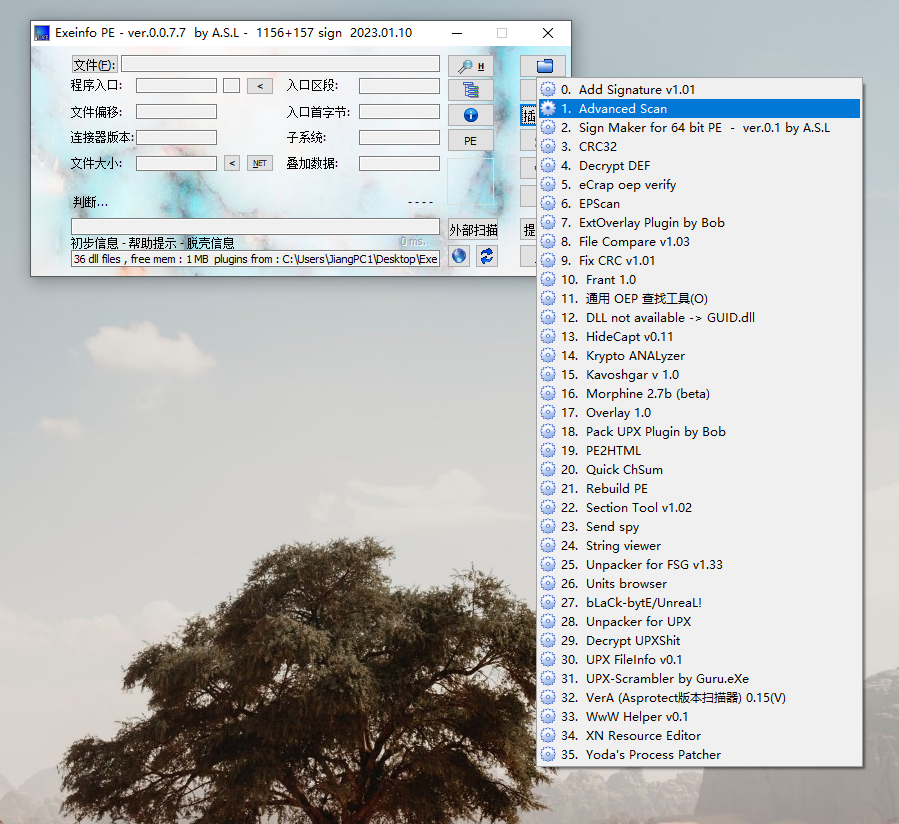Launch the EPScan plugin

pos(699,204)
